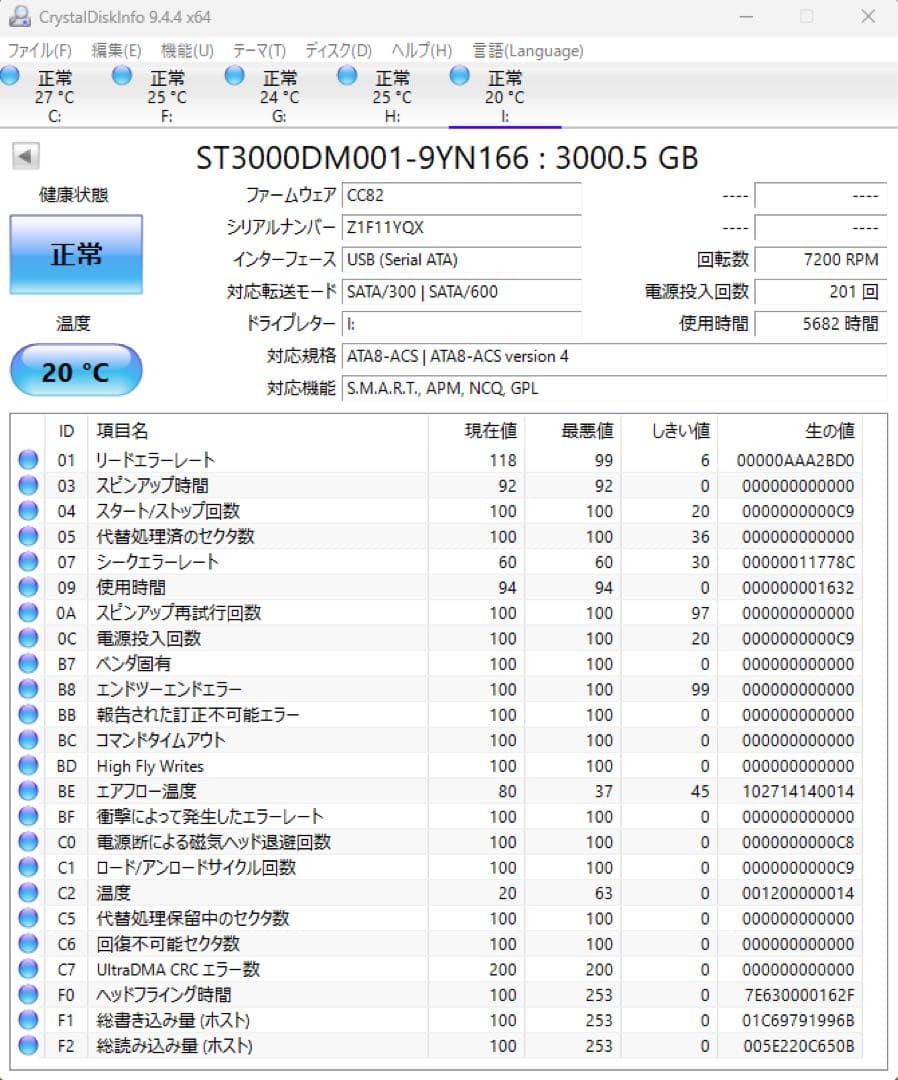
Task: Click the 20 °C temperature button
Action: tap(76, 371)
